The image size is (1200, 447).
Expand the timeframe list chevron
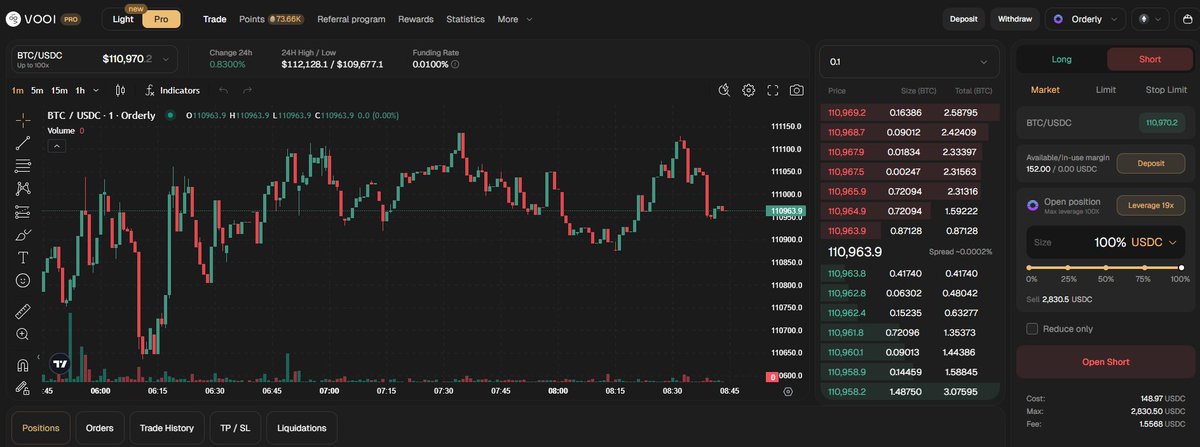[x=96, y=90]
